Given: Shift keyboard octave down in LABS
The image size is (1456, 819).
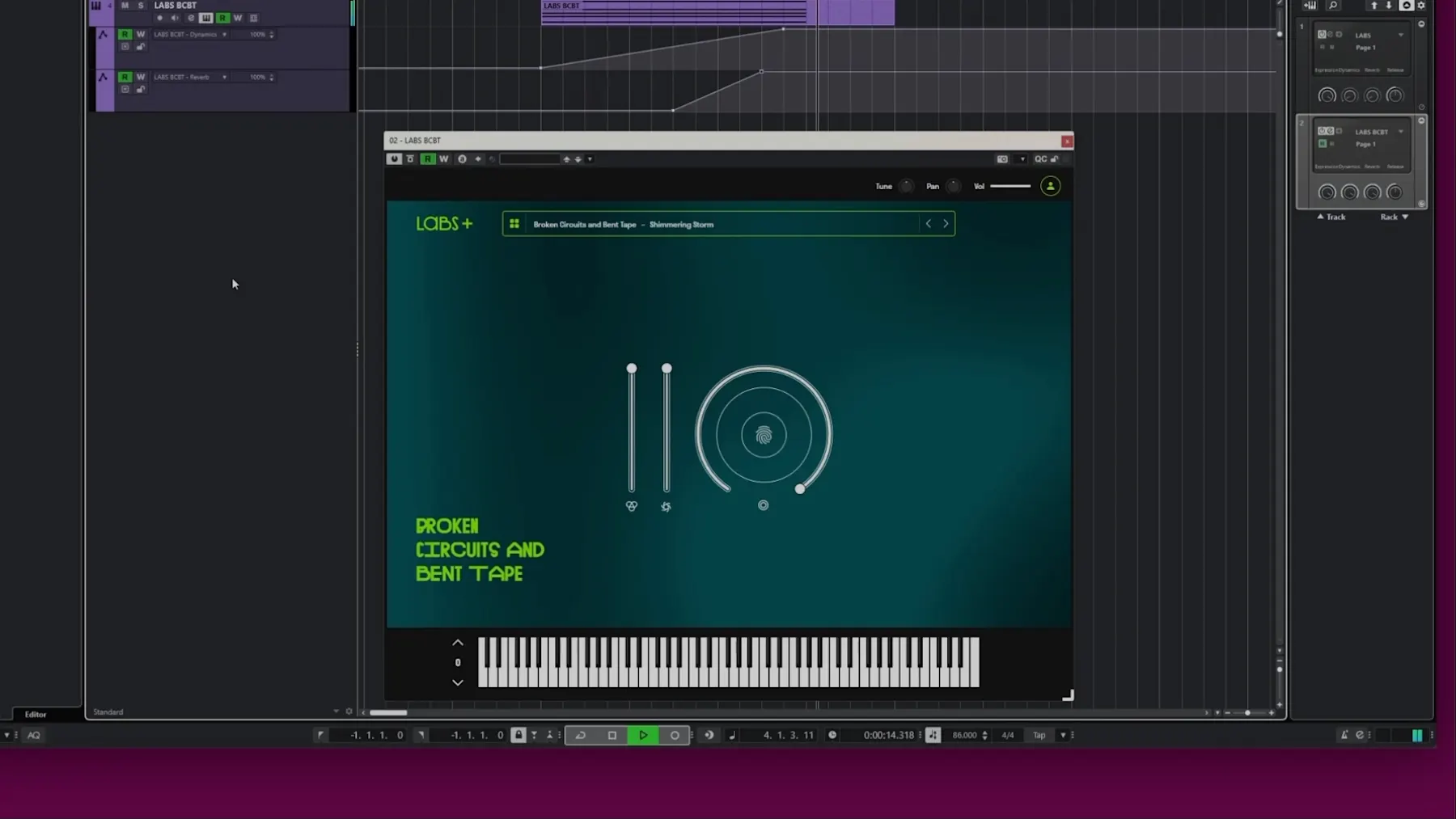Looking at the screenshot, I should (x=458, y=683).
